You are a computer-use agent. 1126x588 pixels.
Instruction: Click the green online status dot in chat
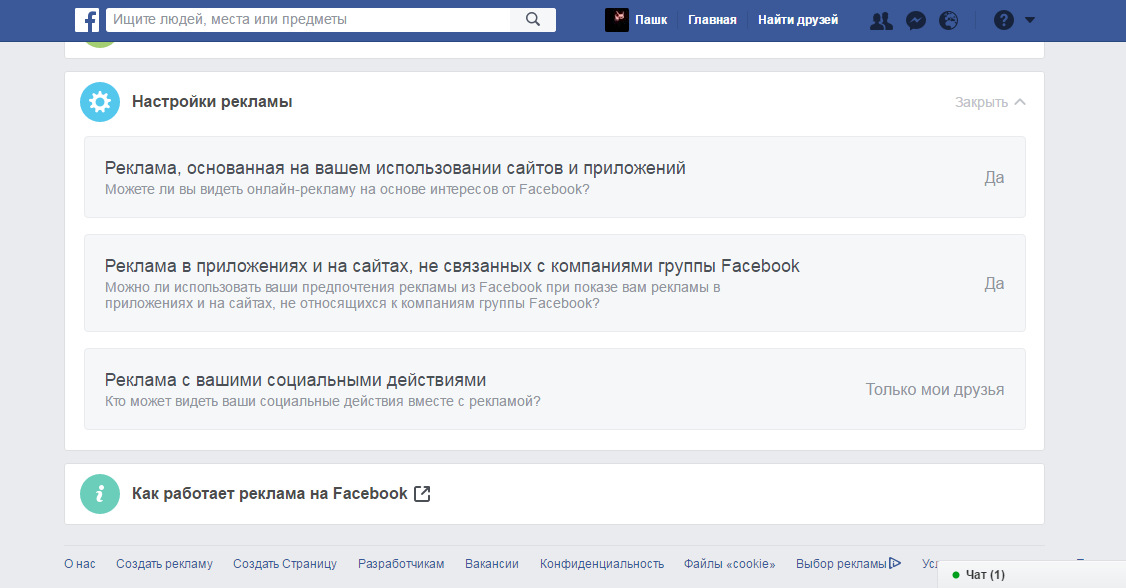tap(956, 575)
